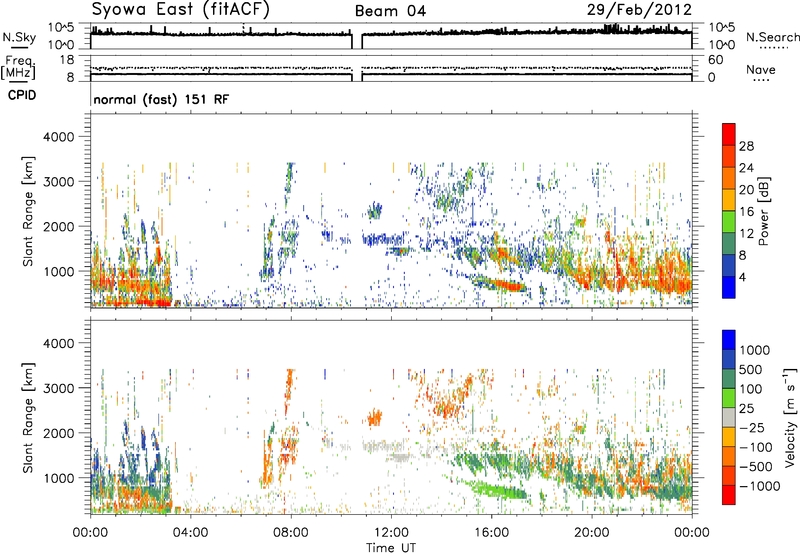This screenshot has width=800, height=554.
Task: Click the "04:00" time tick label
Action: [190, 533]
